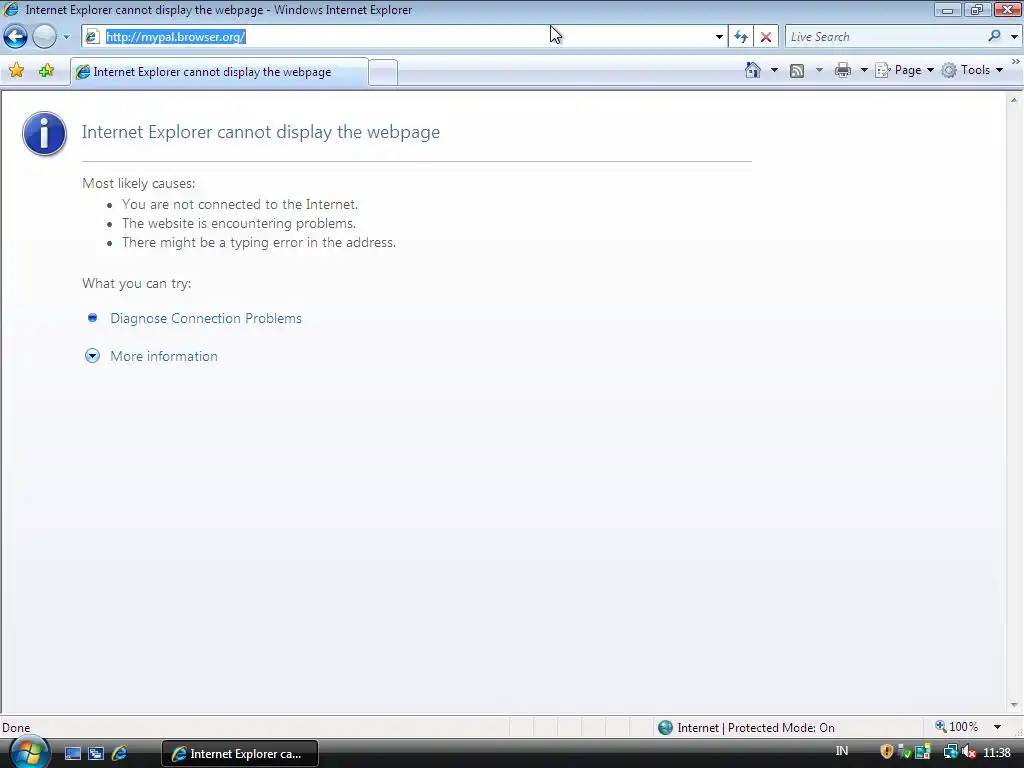Click the RSS feeds icon

pyautogui.click(x=797, y=71)
